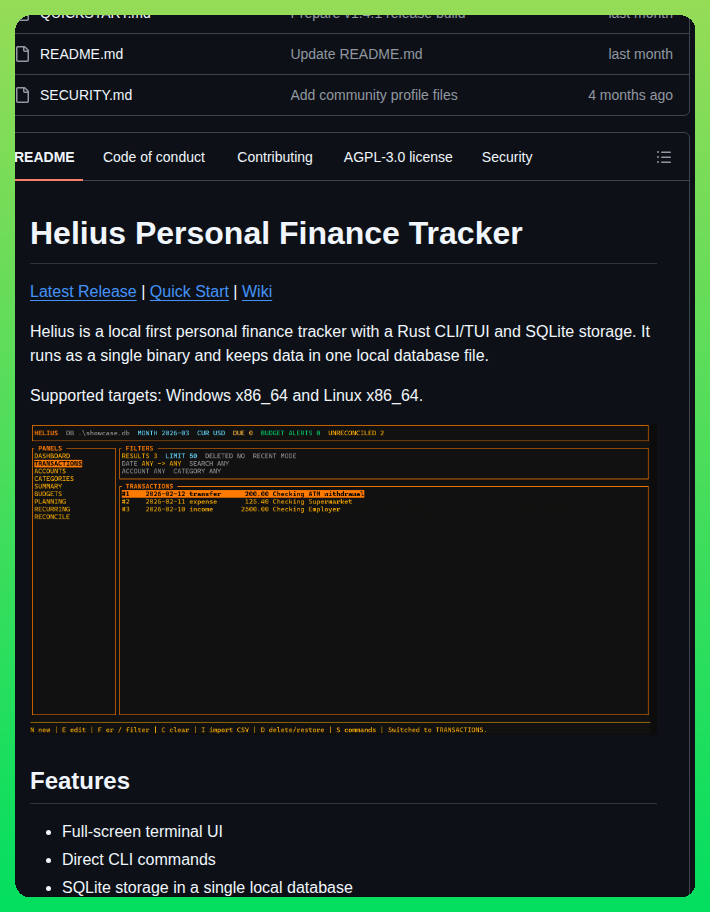Viewport: 710px width, 912px height.
Task: Open the Wiki link
Action: 256,291
